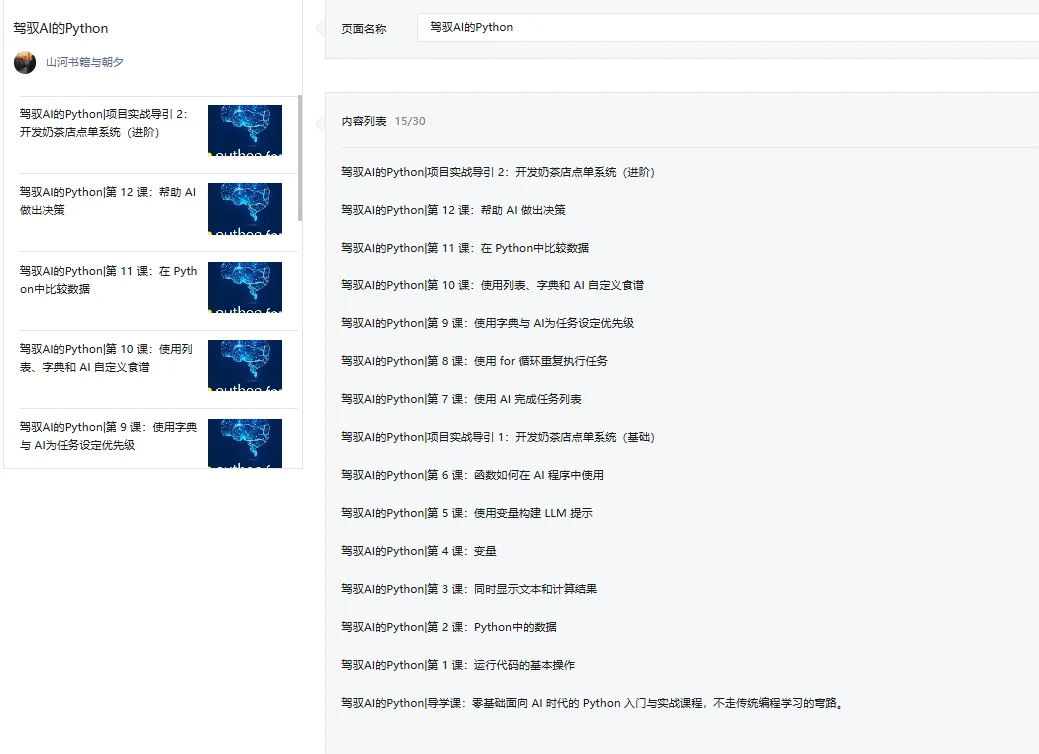Select list row 第 5 课：使用变量构建 LLM 提示
Image resolution: width=1039 pixels, height=754 pixels.
click(466, 513)
